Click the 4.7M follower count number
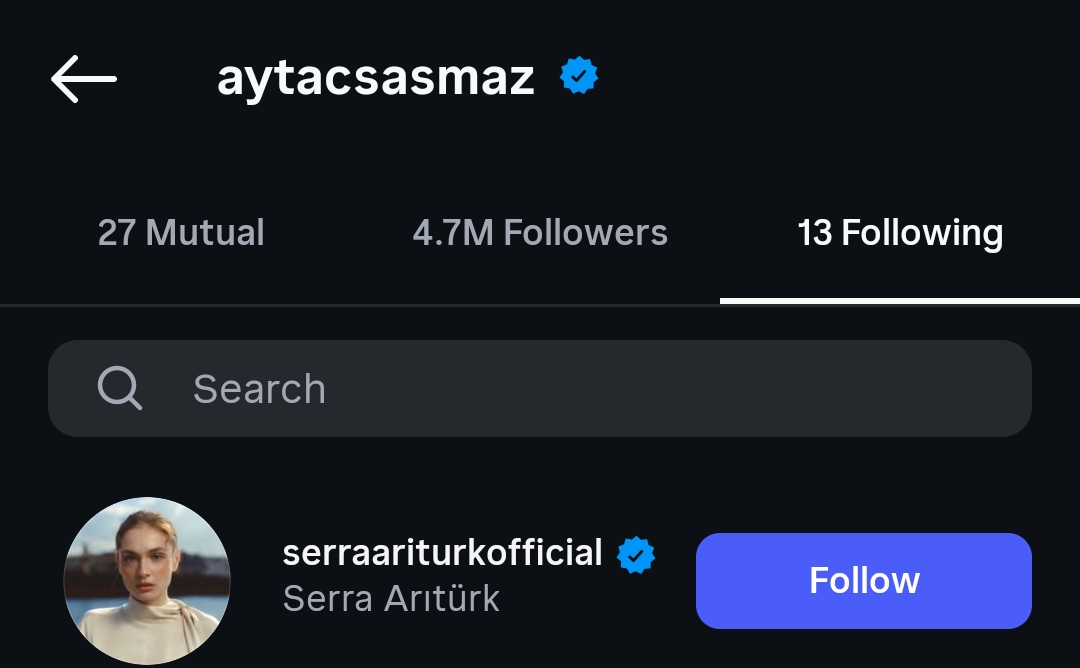Viewport: 1080px width, 668px height. [x=453, y=232]
